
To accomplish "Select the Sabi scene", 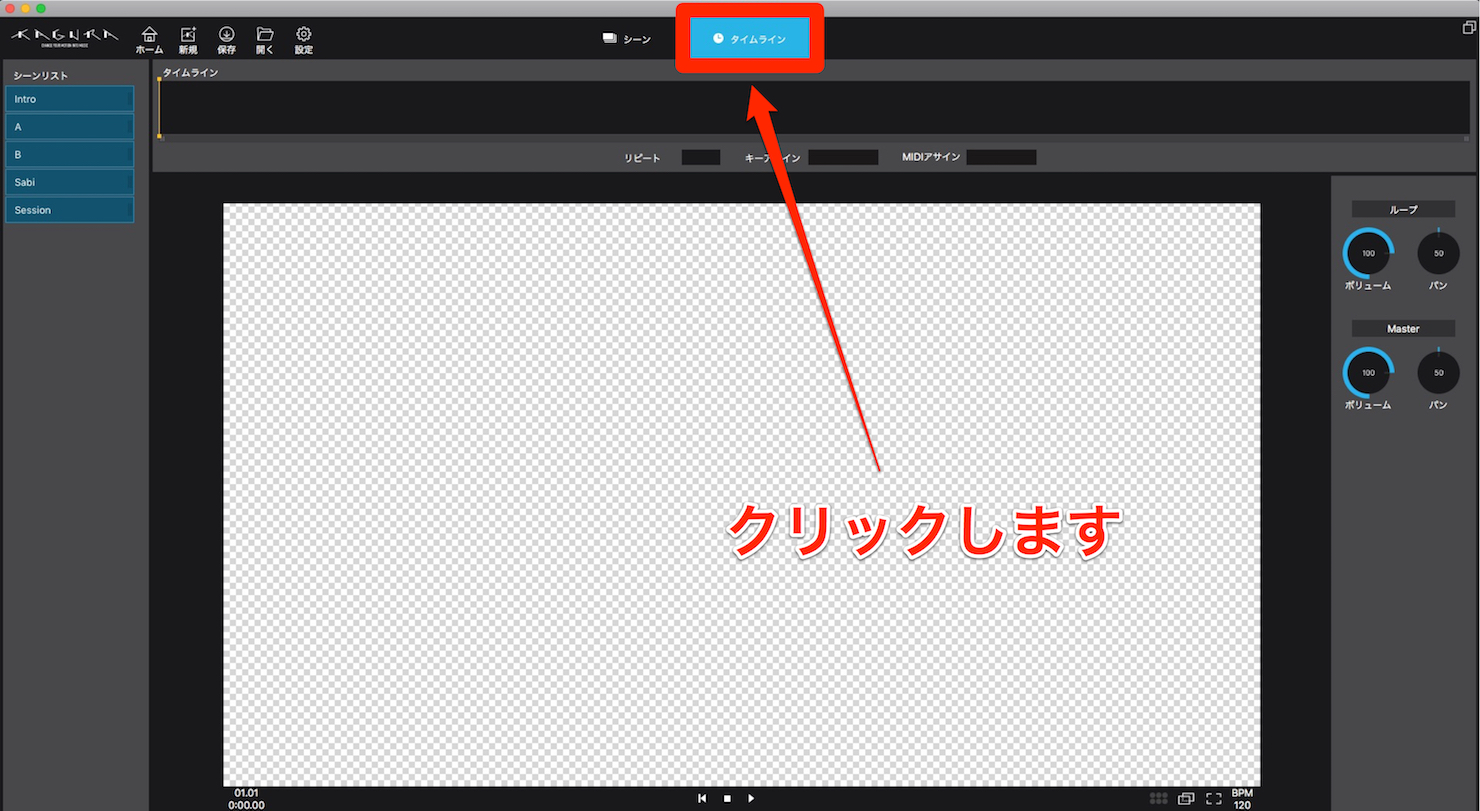I will coord(69,182).
